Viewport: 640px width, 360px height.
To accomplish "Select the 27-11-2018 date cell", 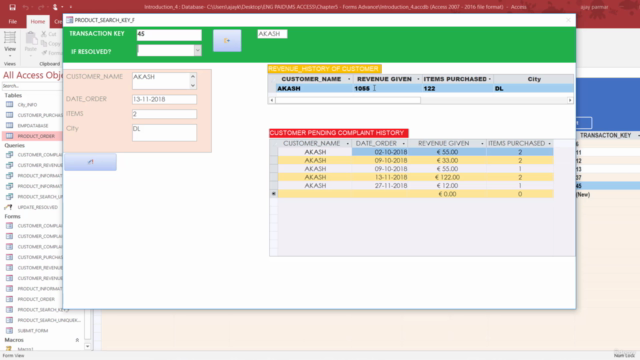I will pyautogui.click(x=379, y=185).
